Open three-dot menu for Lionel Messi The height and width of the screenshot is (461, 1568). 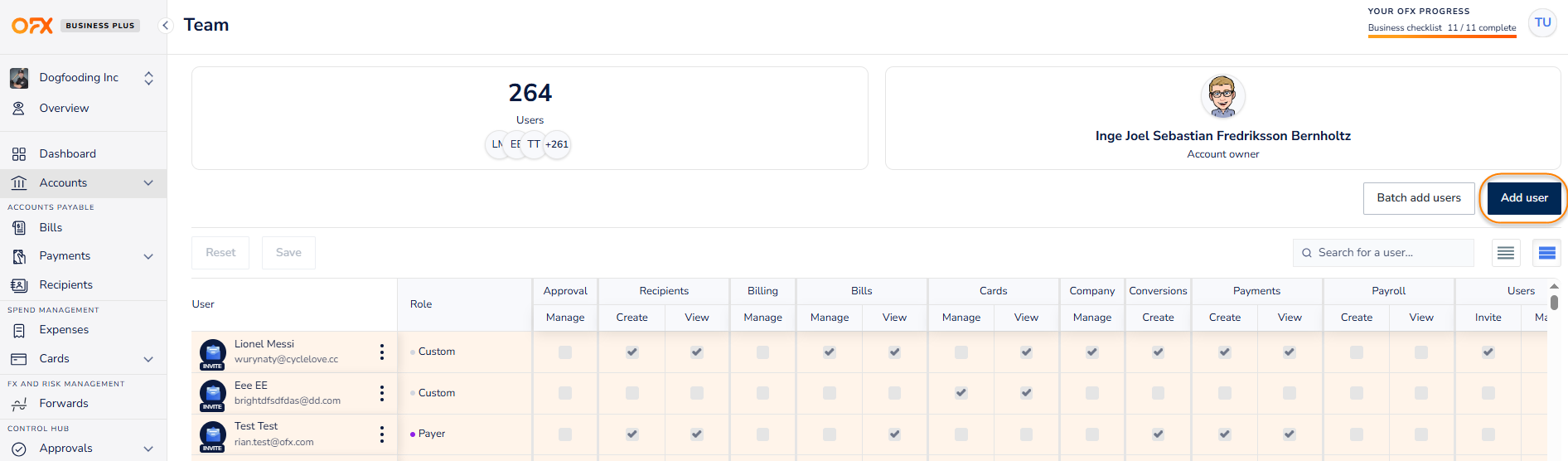[381, 352]
